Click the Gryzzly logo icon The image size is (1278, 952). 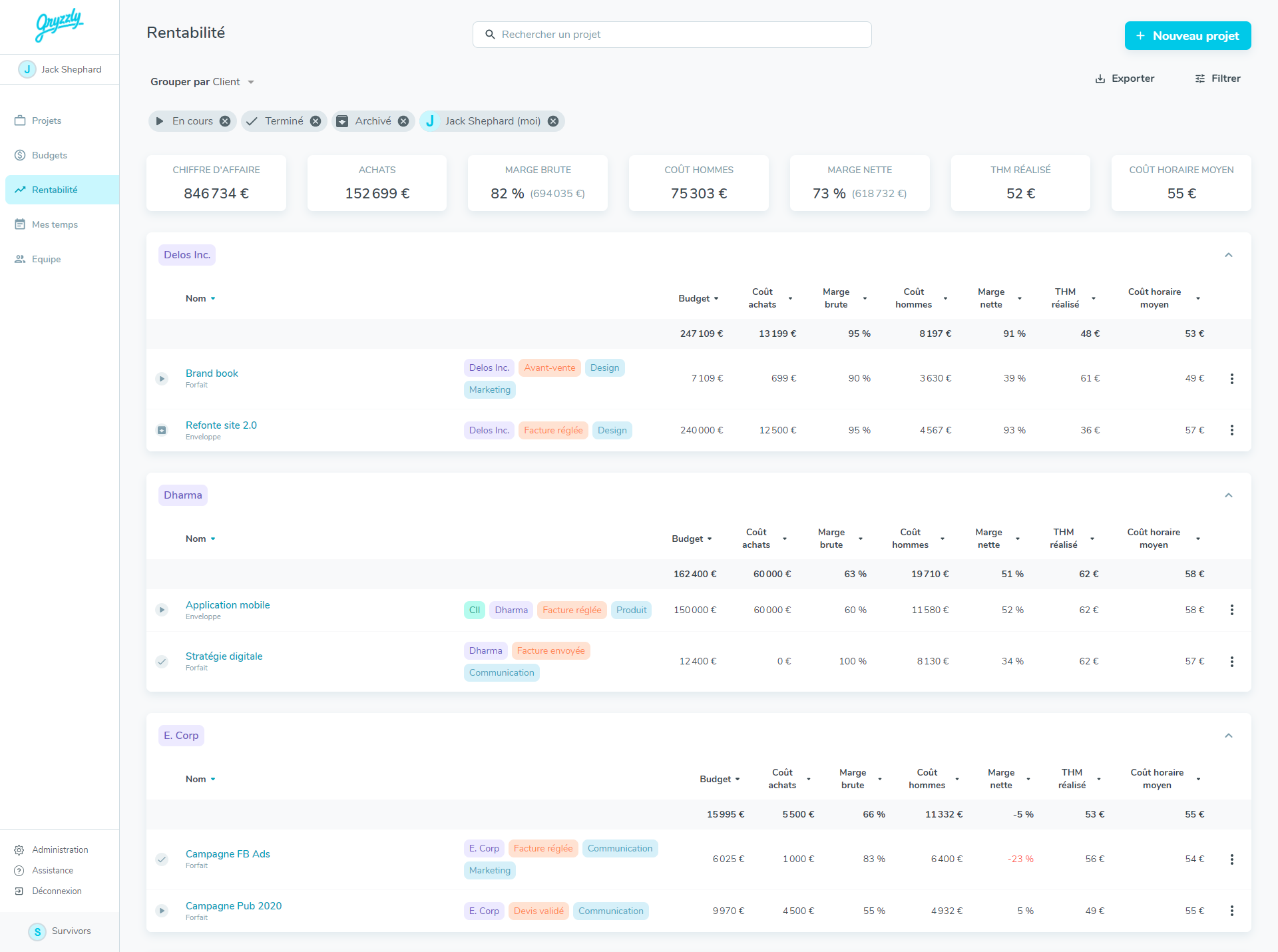(59, 25)
